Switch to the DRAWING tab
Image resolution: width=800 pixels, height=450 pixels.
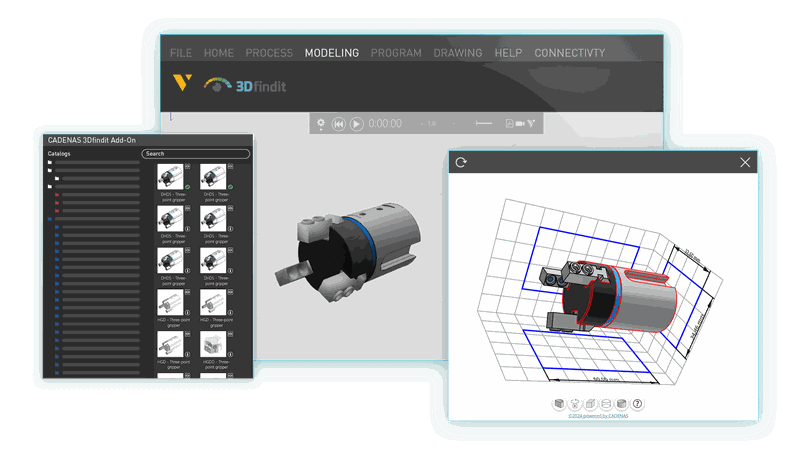click(x=458, y=53)
